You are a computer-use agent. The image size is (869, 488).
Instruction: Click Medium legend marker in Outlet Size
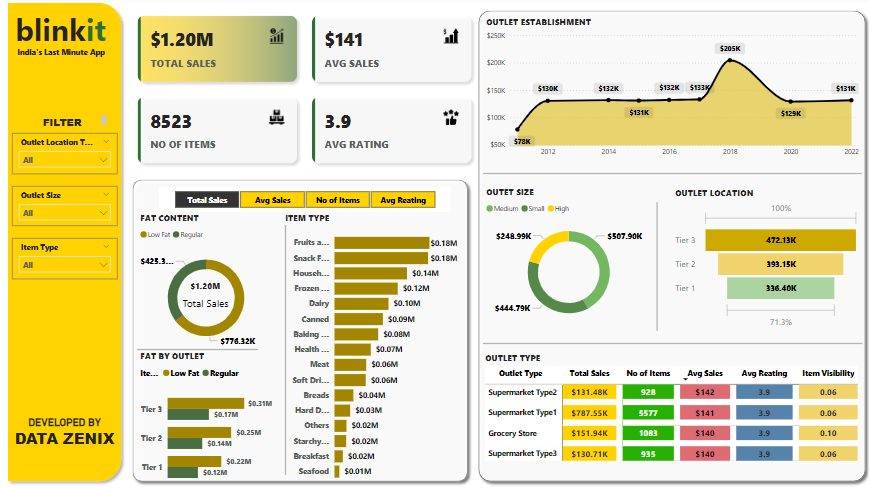pyautogui.click(x=489, y=209)
